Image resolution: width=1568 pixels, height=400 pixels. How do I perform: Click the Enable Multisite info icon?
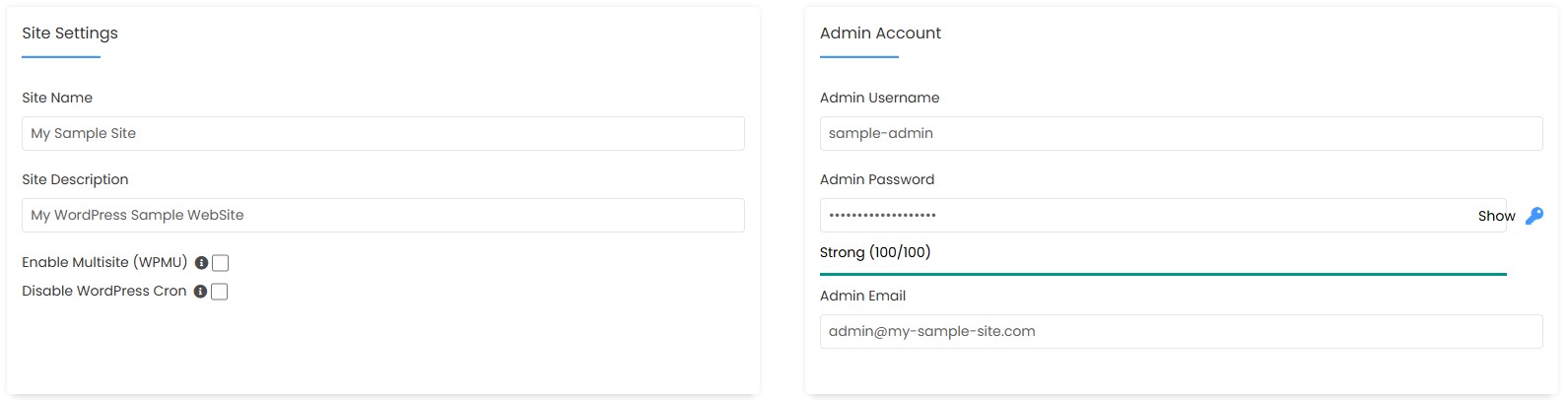(x=201, y=263)
